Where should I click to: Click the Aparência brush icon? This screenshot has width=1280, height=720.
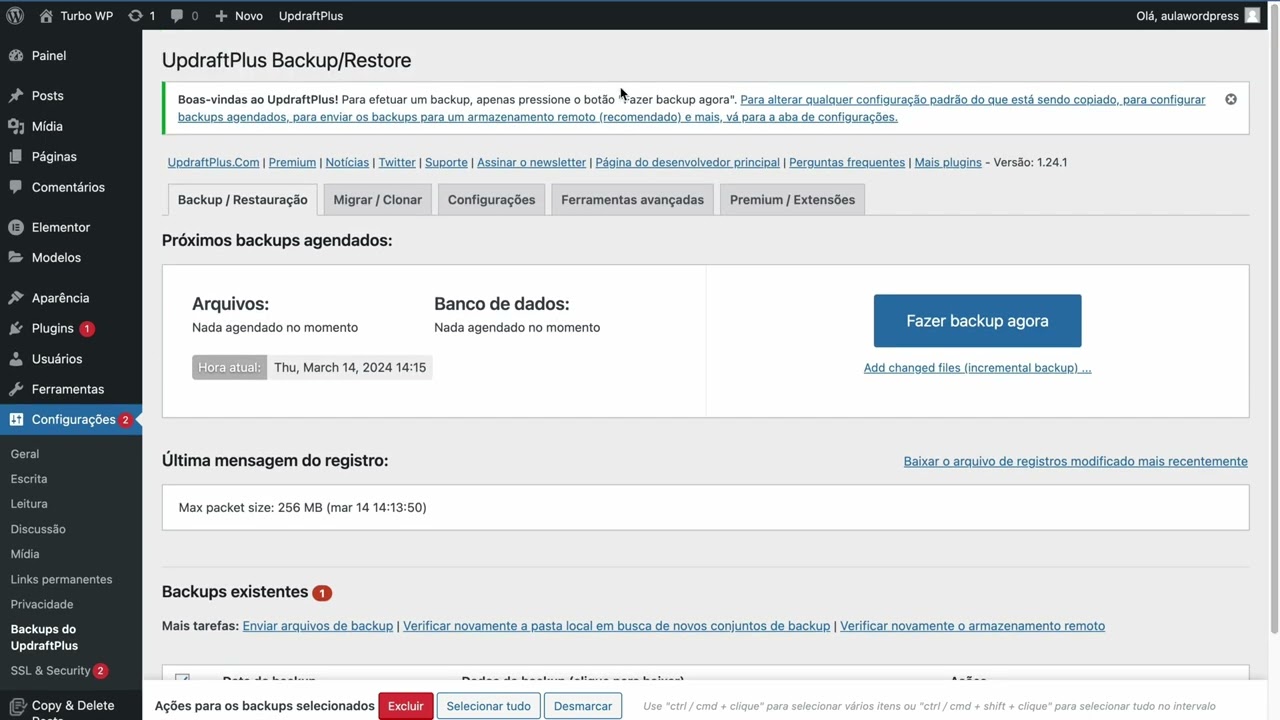[x=16, y=298]
